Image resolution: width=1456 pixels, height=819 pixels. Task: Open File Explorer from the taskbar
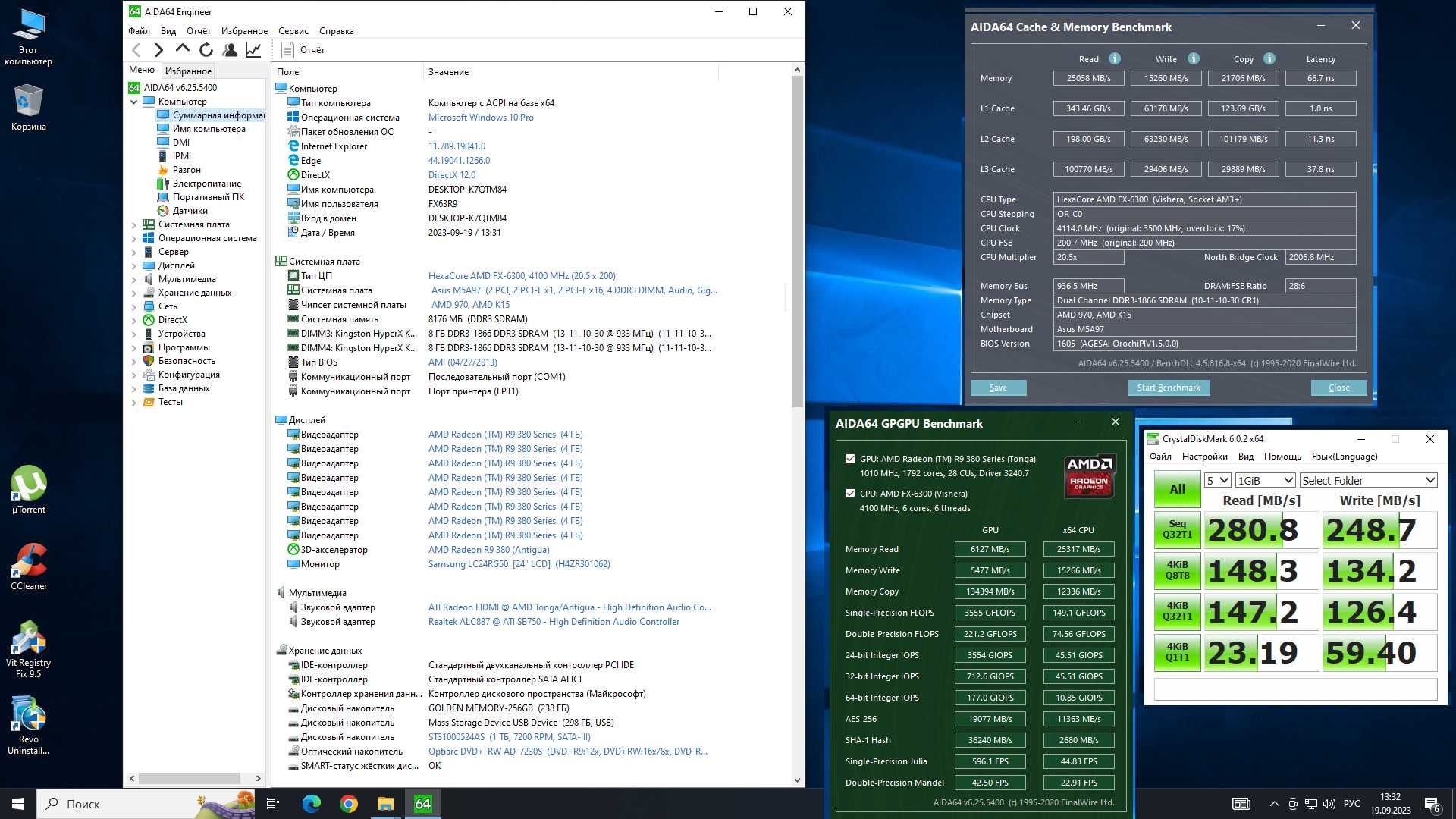(385, 804)
